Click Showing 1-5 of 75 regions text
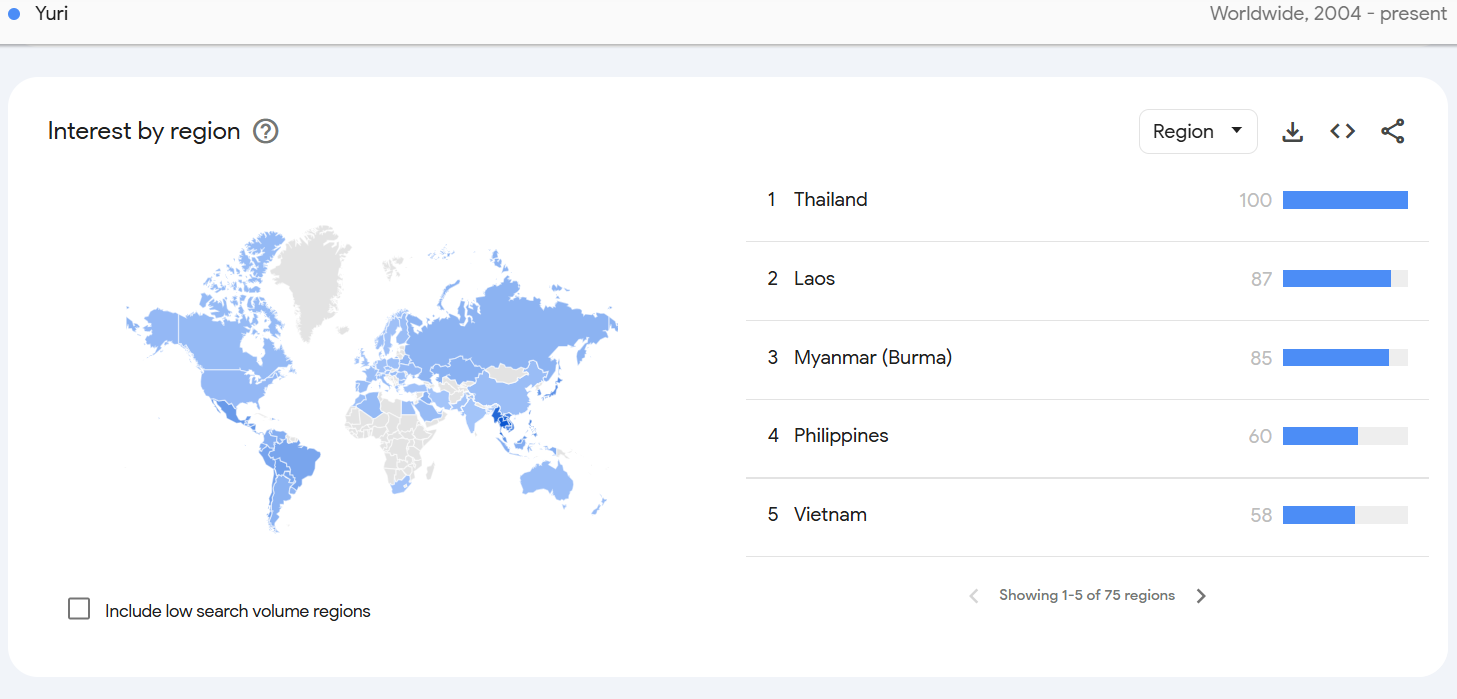1457x699 pixels. coord(1087,595)
